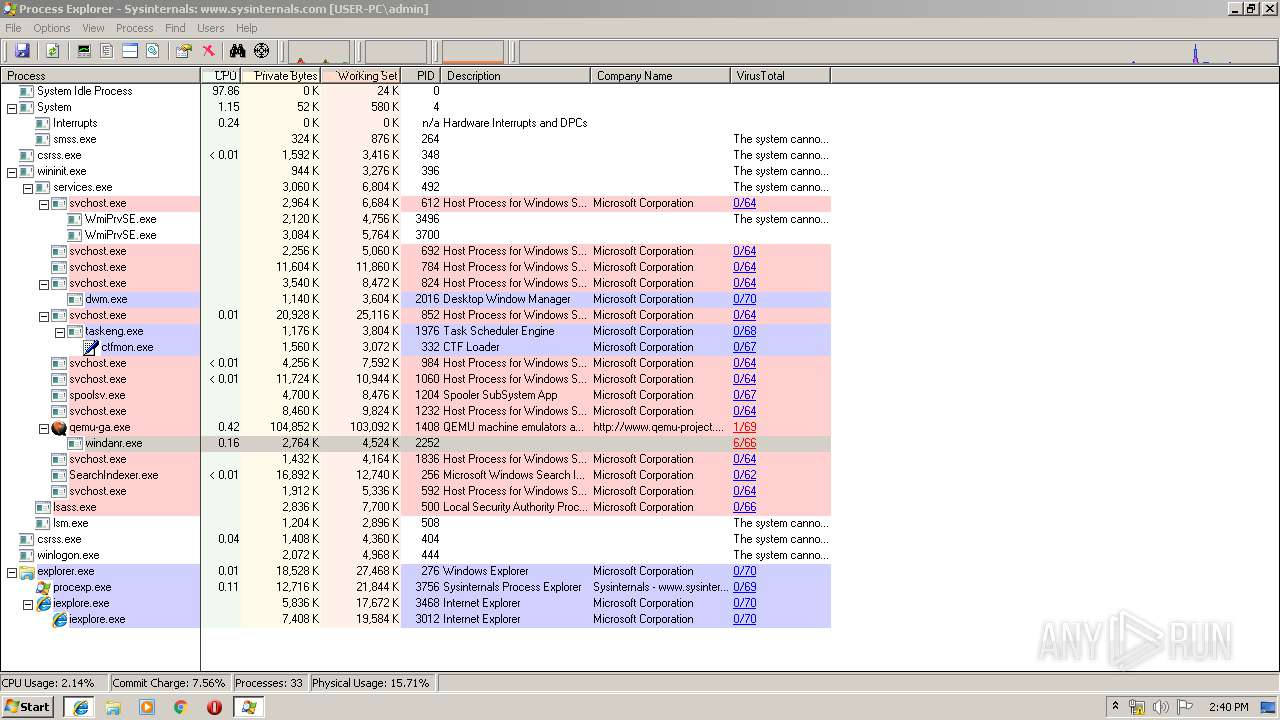Image resolution: width=1280 pixels, height=720 pixels.
Task: Collapse the svchost.exe node above dwm.exe
Action: pos(44,283)
